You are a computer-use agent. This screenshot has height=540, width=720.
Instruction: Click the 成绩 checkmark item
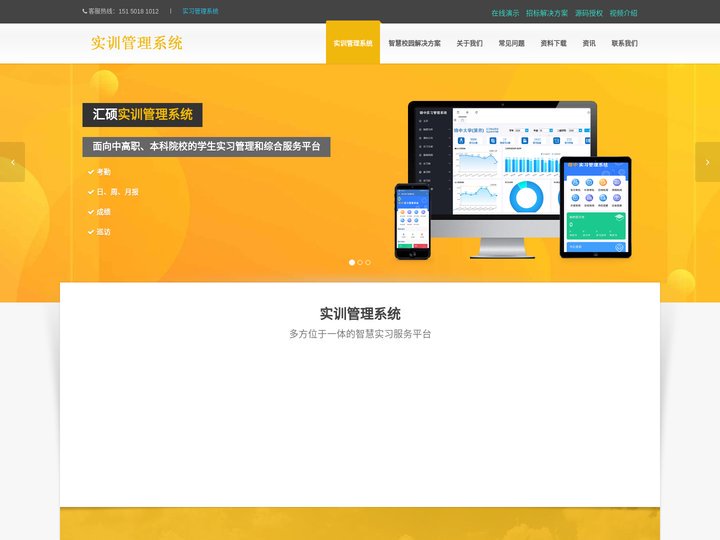point(99,212)
